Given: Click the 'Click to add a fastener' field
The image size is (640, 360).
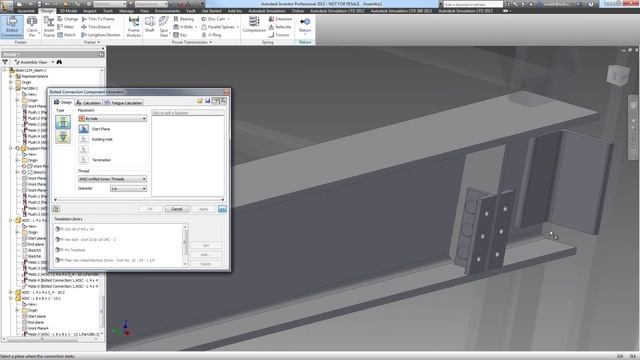Looking at the screenshot, I should click(x=188, y=113).
